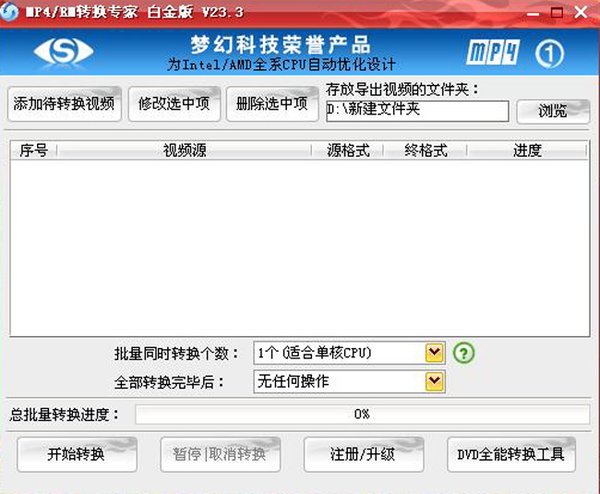Click the 暂停|取消转换 button
The height and width of the screenshot is (494, 600).
pos(220,455)
